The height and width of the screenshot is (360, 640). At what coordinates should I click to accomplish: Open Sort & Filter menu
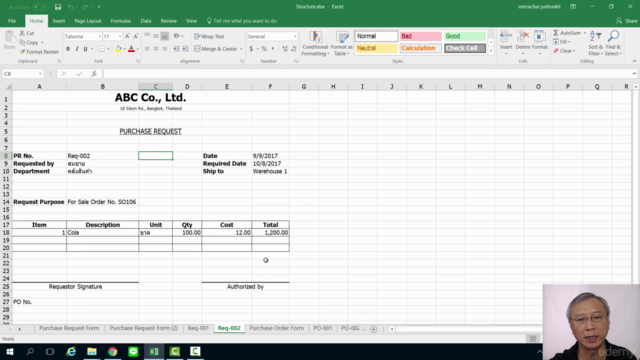596,43
